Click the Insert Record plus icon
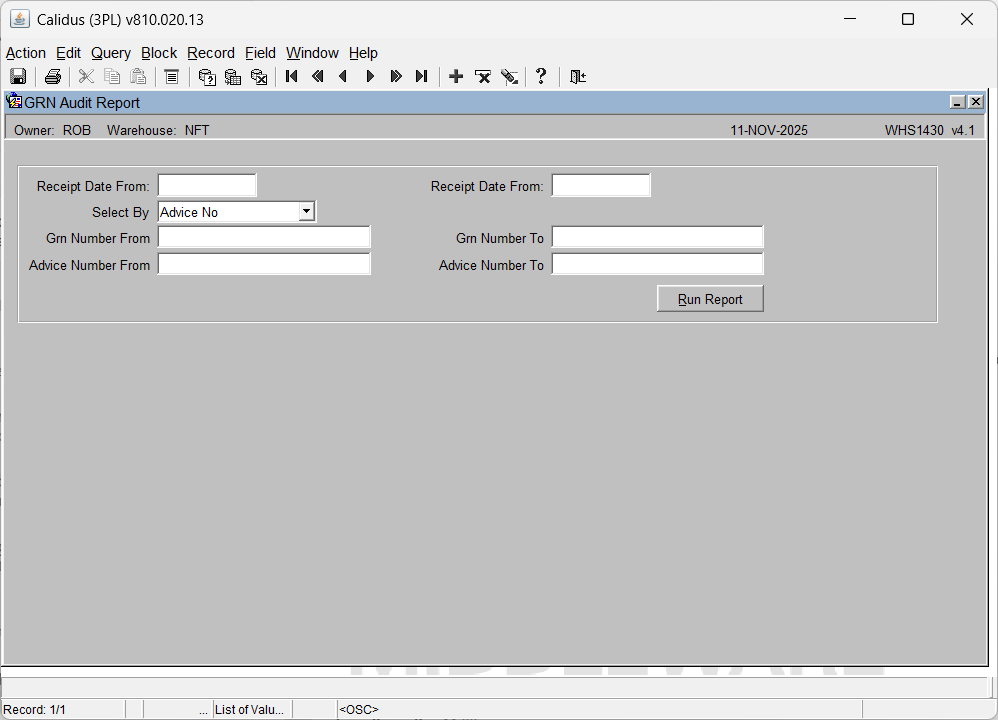998x720 pixels. 456,77
